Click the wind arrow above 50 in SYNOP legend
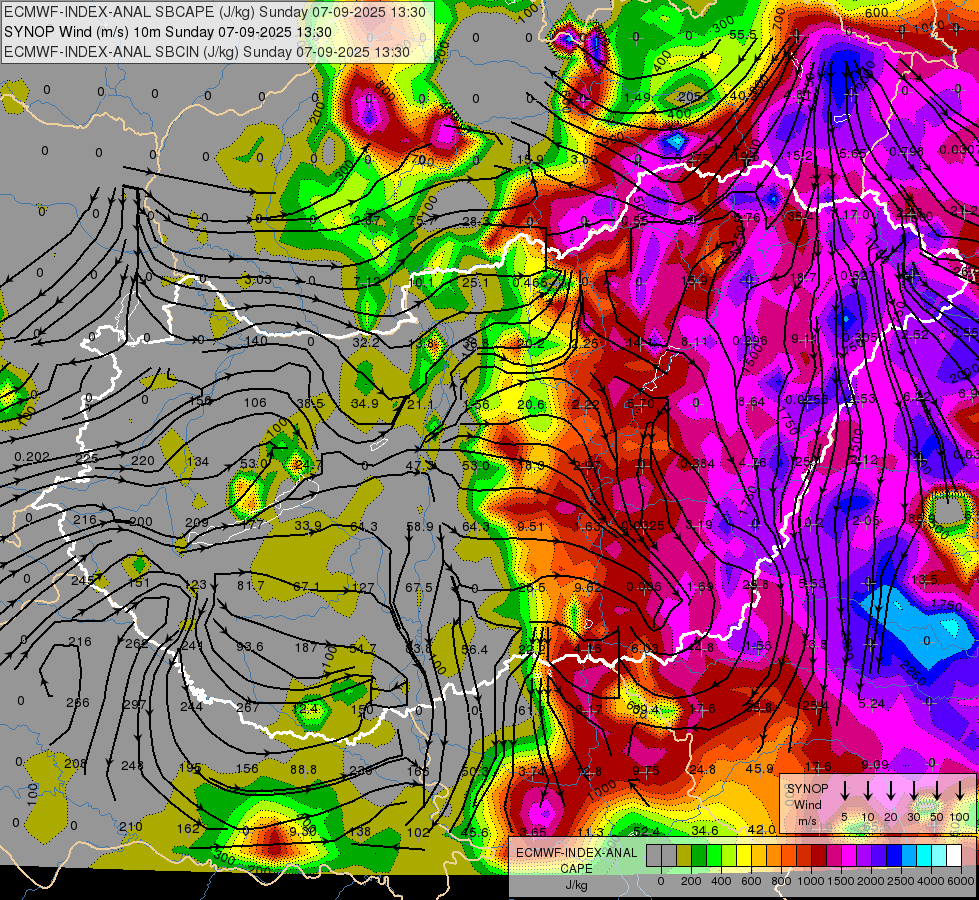Viewport: 979px width, 900px height. point(937,792)
